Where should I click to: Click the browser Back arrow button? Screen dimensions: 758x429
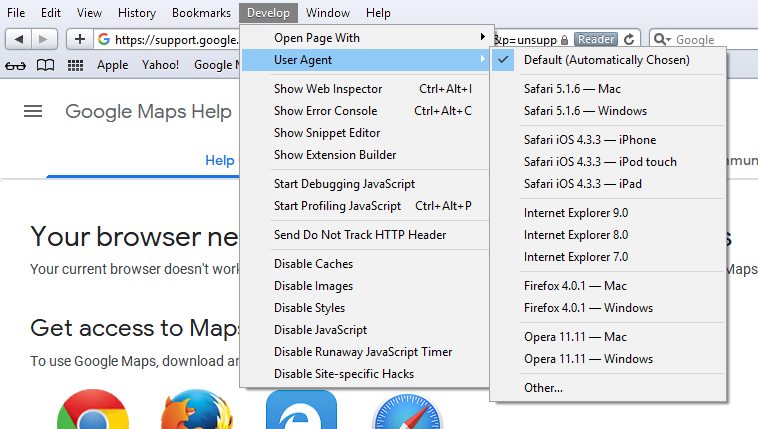click(20, 39)
